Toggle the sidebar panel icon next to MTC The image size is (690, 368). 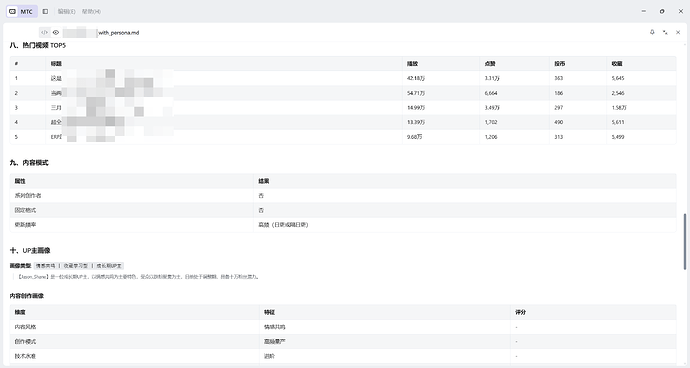click(45, 11)
